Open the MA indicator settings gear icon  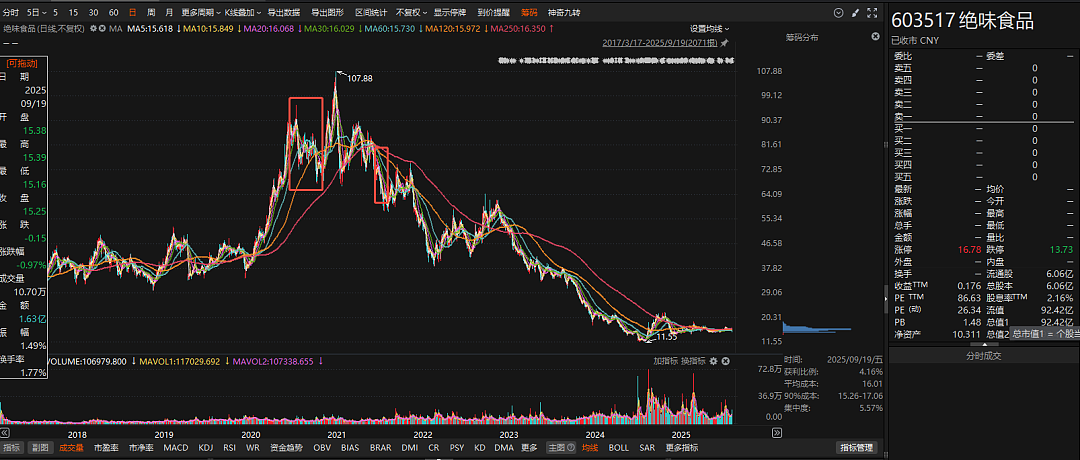pos(94,28)
